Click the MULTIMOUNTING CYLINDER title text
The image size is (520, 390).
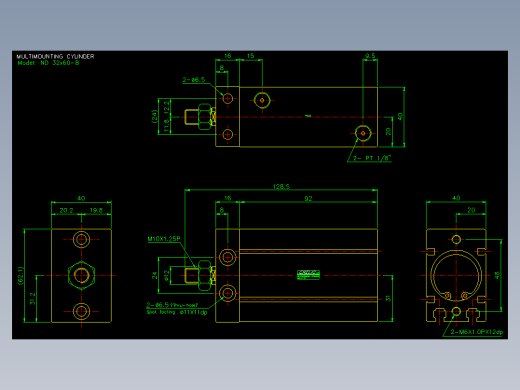click(55, 56)
